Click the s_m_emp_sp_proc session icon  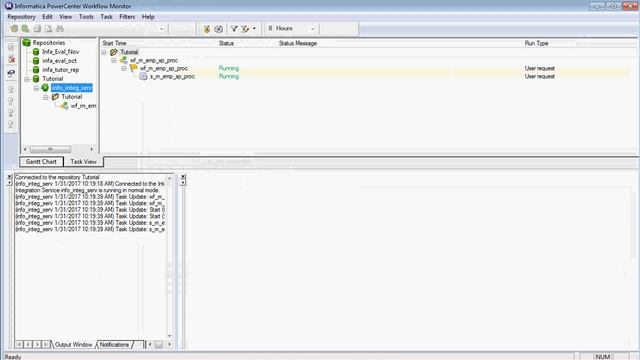143,76
